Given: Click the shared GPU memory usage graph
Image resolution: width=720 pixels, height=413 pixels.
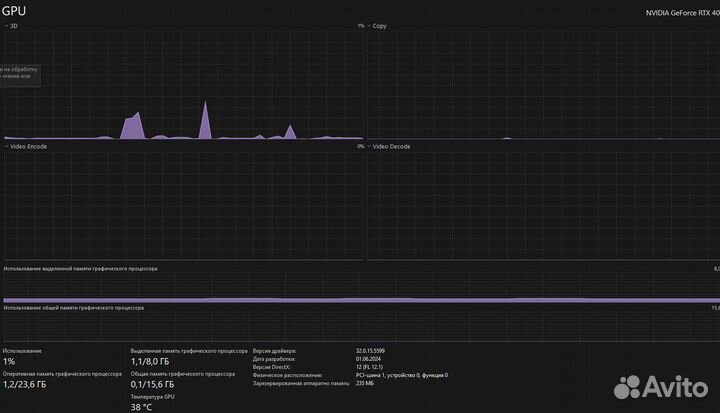Looking at the screenshot, I should coord(360,325).
